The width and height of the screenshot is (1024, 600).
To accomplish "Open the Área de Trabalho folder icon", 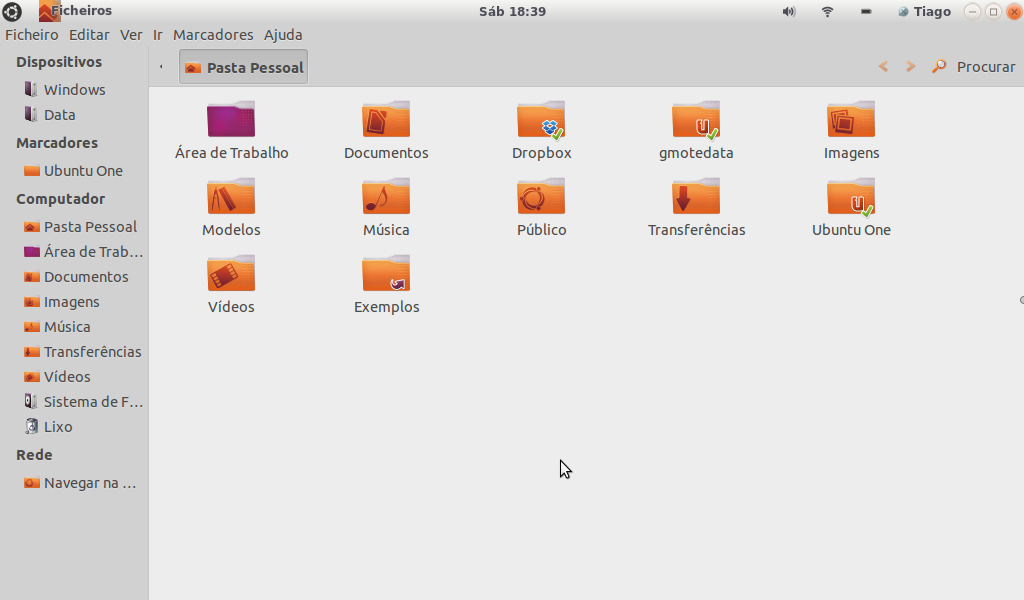I will coord(231,119).
